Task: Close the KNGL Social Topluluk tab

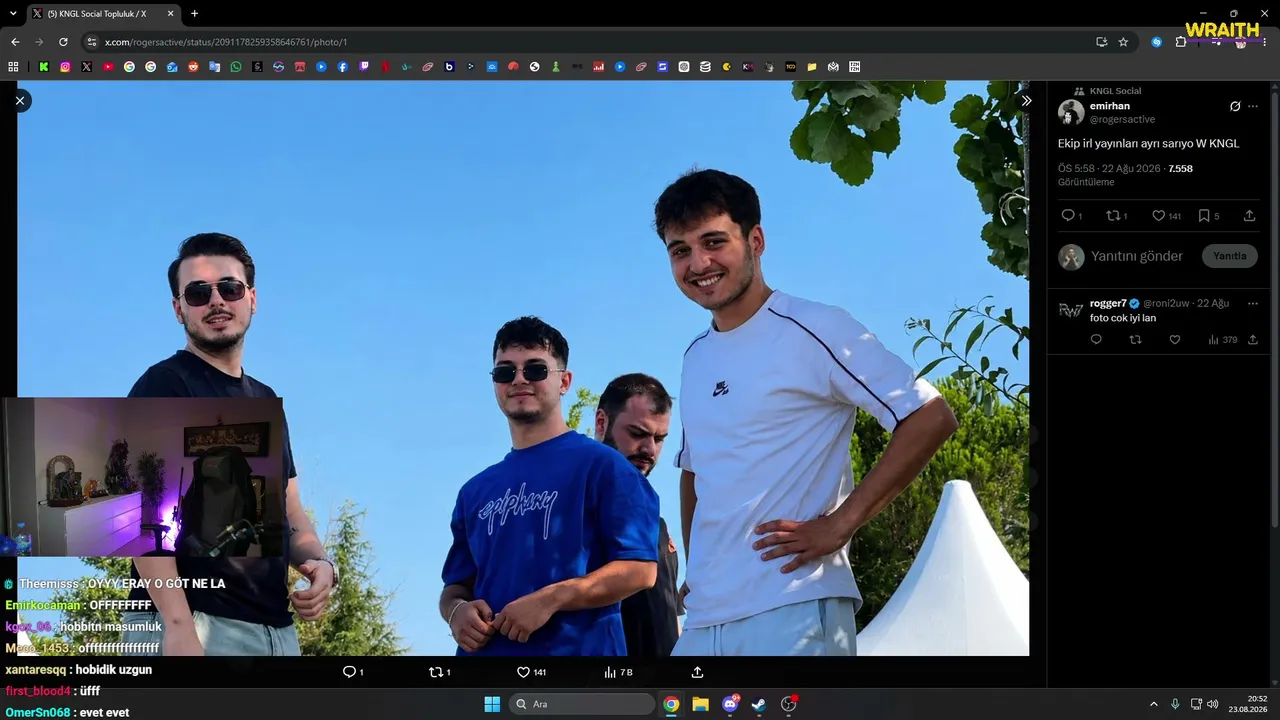Action: coord(169,14)
